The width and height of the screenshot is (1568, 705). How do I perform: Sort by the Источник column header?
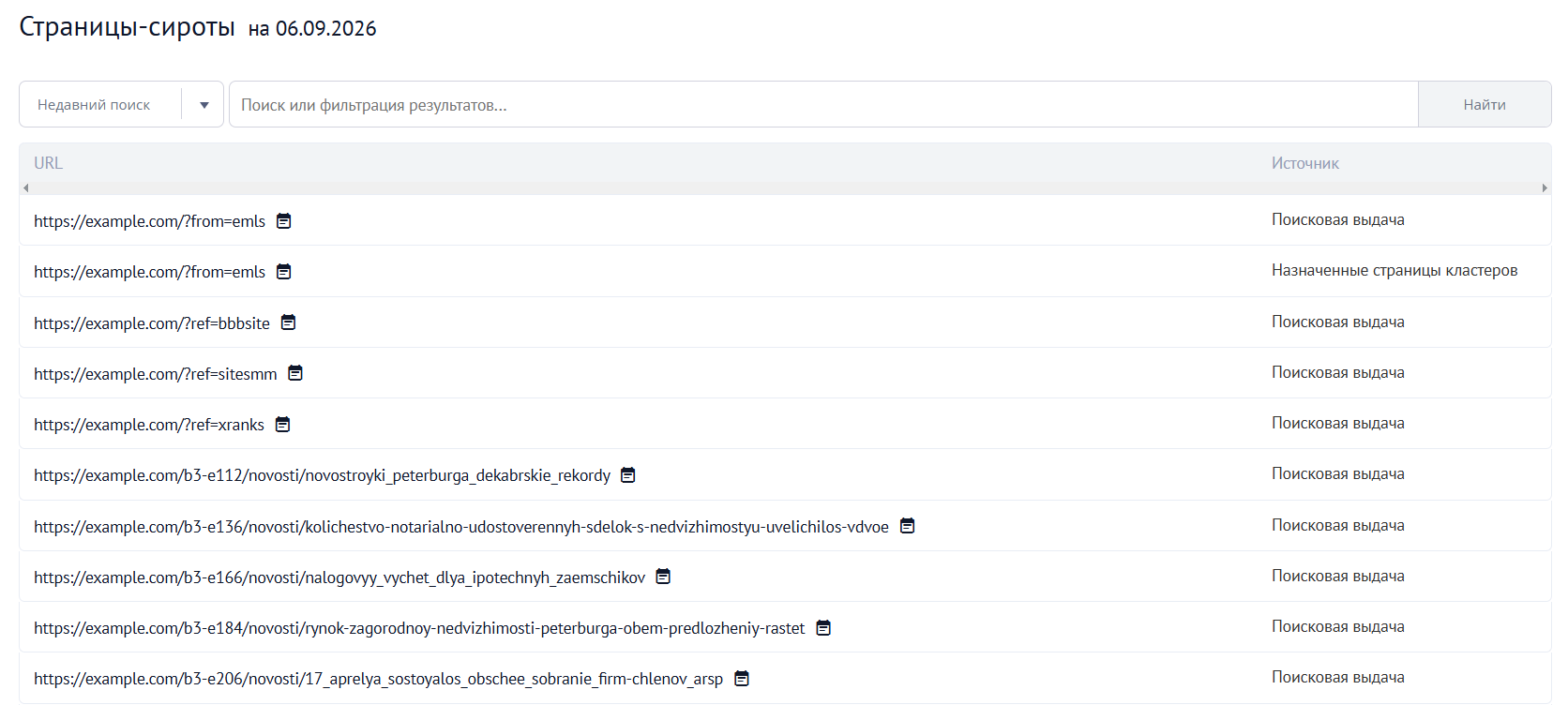click(1305, 163)
